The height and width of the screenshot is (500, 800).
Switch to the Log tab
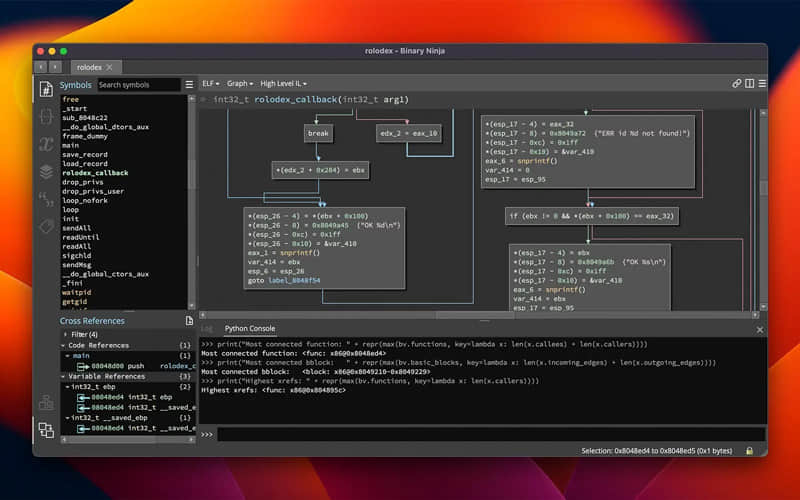[207, 328]
